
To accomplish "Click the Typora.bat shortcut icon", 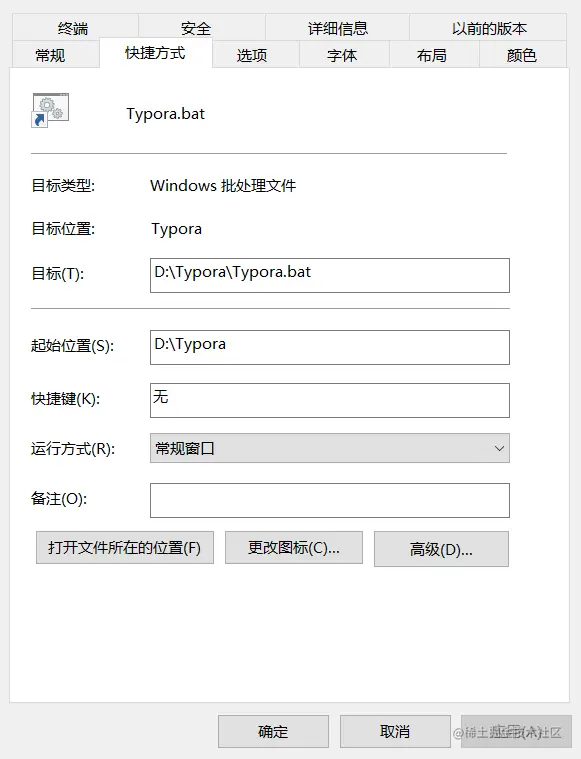I will [50, 110].
